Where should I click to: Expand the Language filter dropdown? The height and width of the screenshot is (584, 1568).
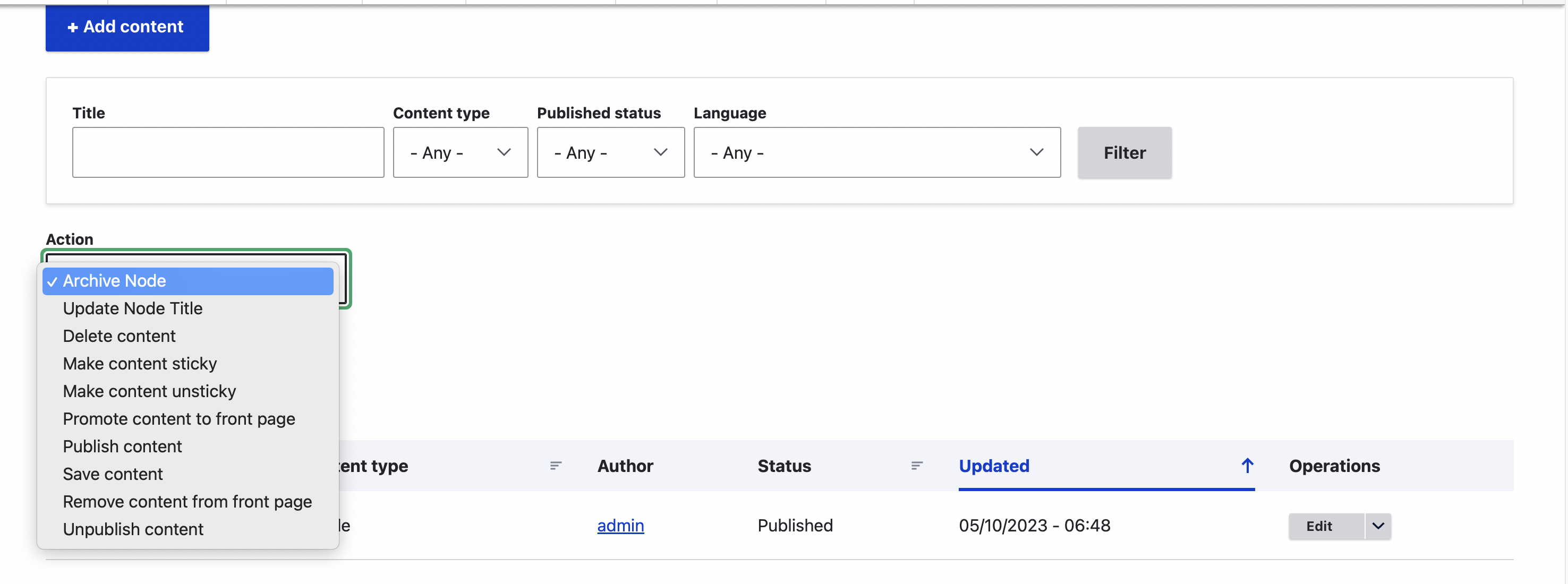click(876, 152)
